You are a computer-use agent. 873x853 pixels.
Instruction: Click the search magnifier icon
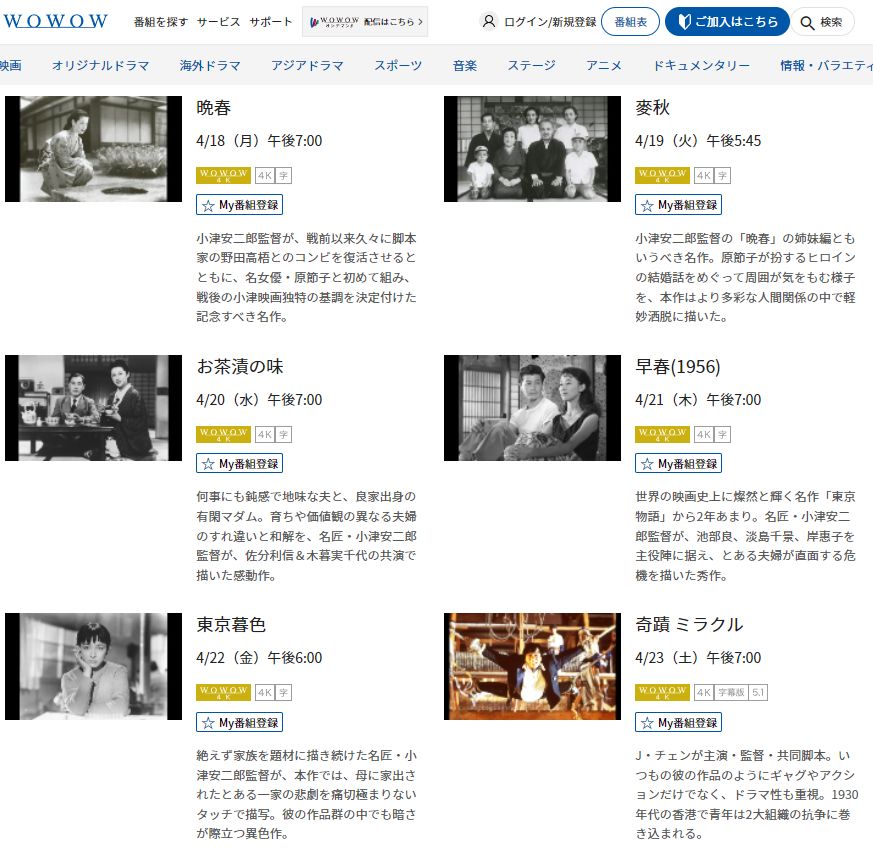coord(807,22)
